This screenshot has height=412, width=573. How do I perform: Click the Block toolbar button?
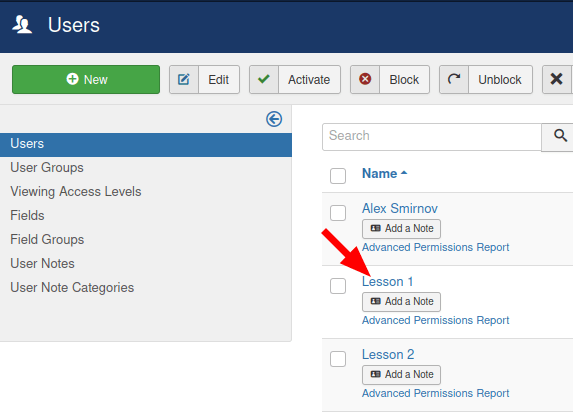pos(390,80)
